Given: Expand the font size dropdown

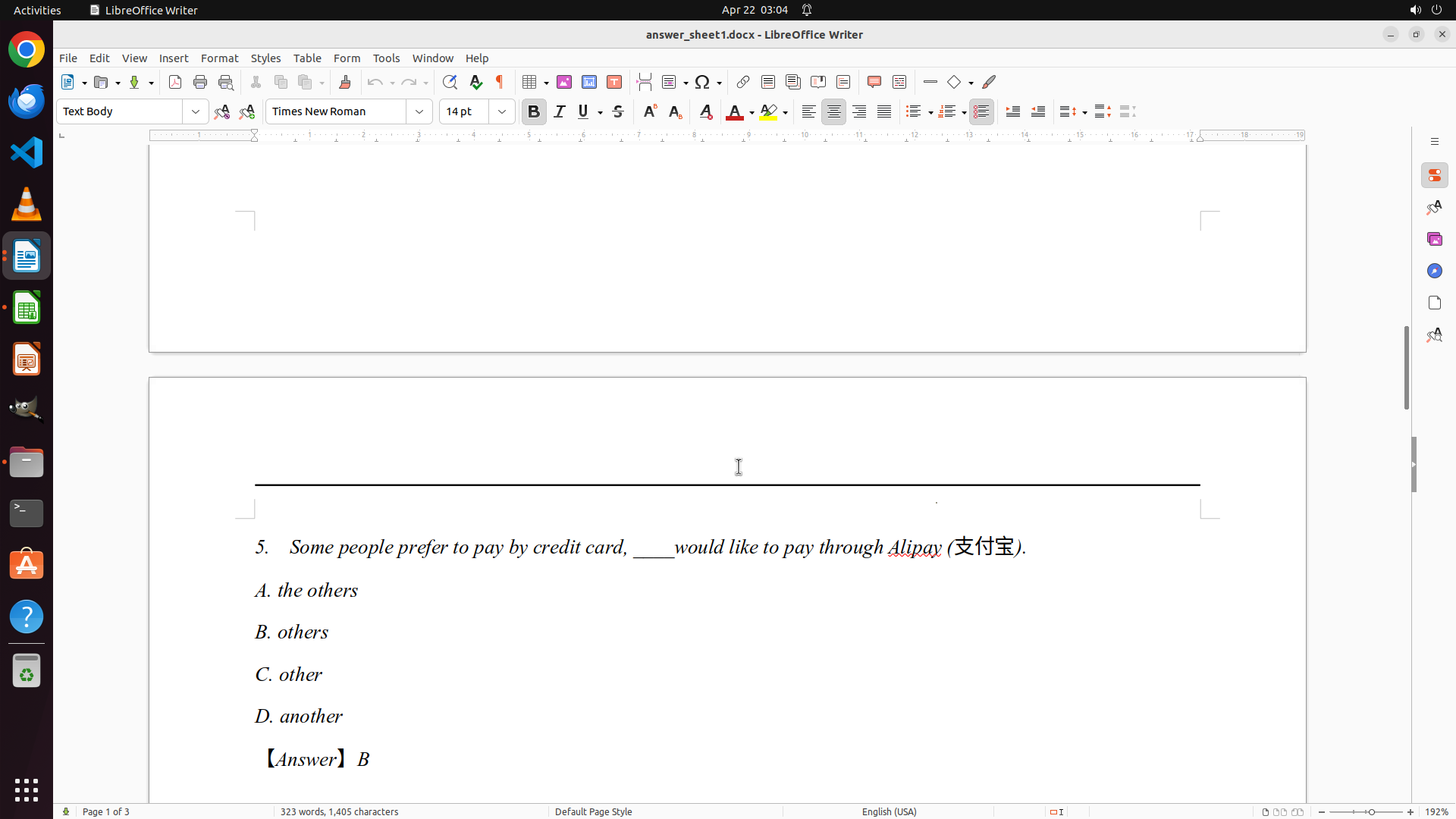Looking at the screenshot, I should click(502, 111).
